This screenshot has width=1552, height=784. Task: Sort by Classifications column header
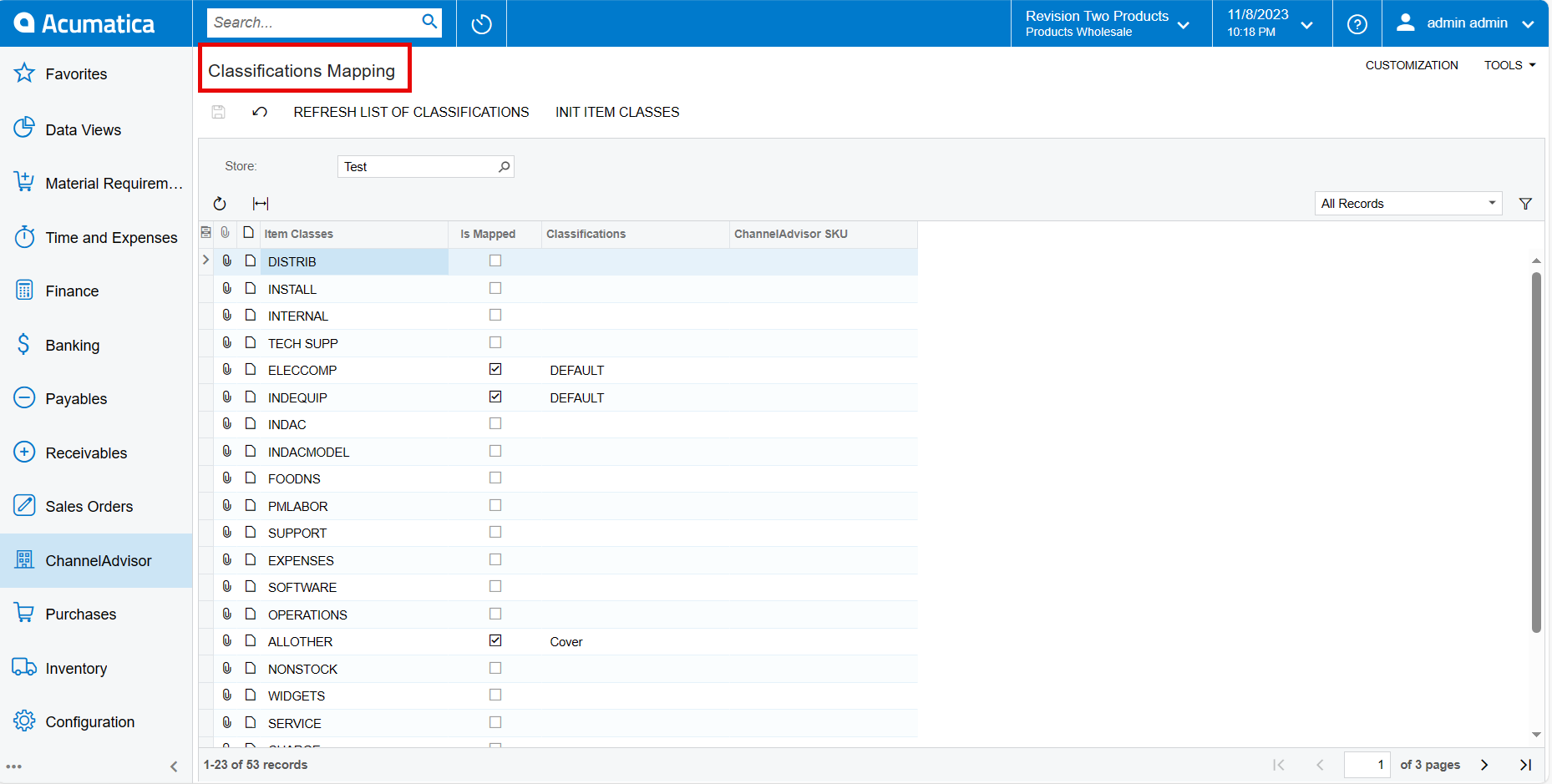click(x=635, y=234)
